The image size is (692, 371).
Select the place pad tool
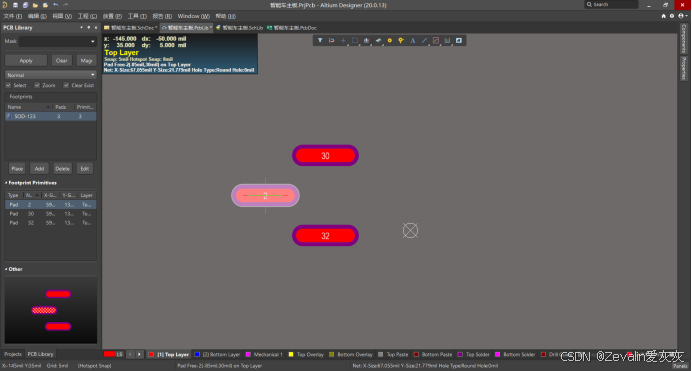(x=378, y=41)
